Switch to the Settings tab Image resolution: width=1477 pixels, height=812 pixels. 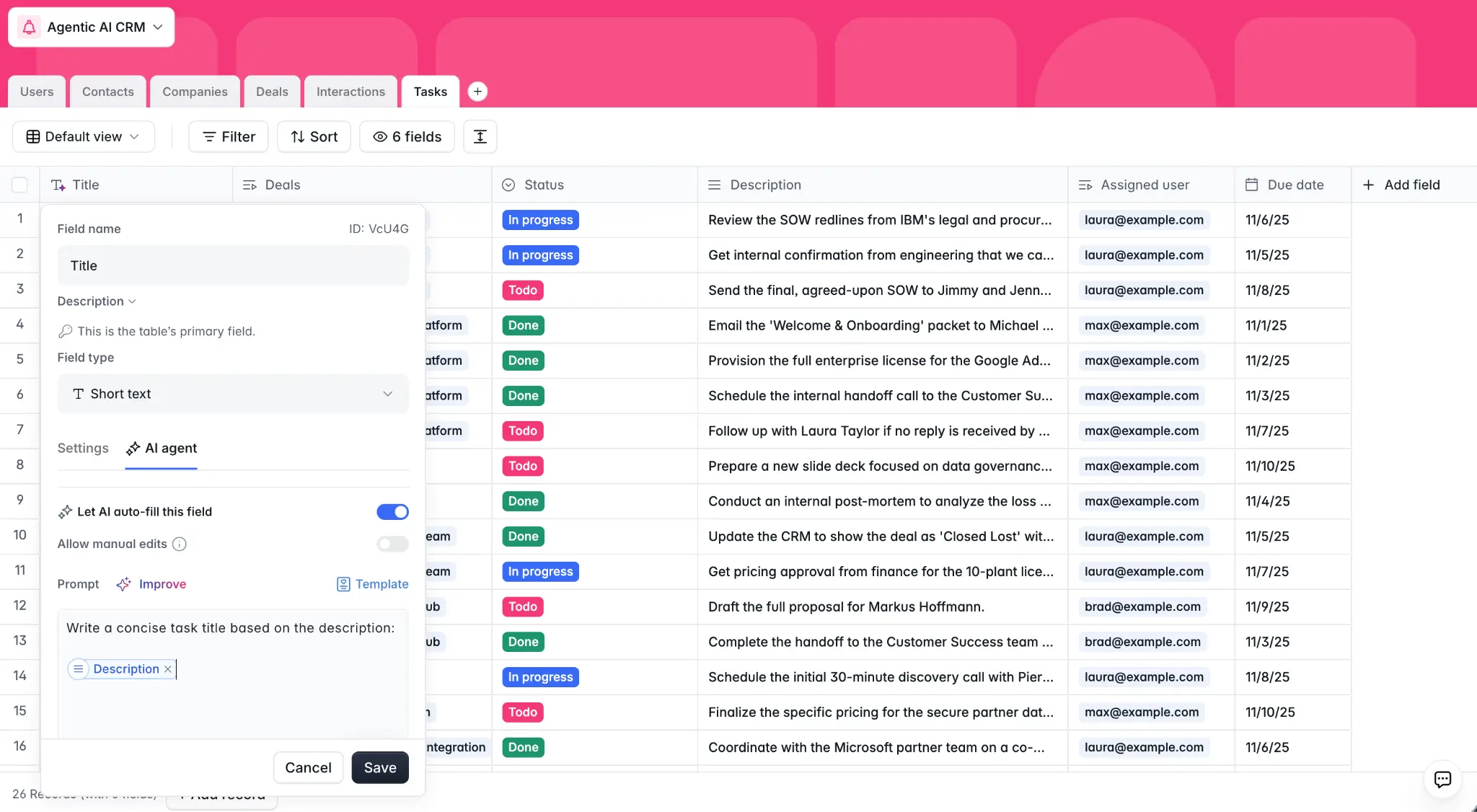point(83,448)
